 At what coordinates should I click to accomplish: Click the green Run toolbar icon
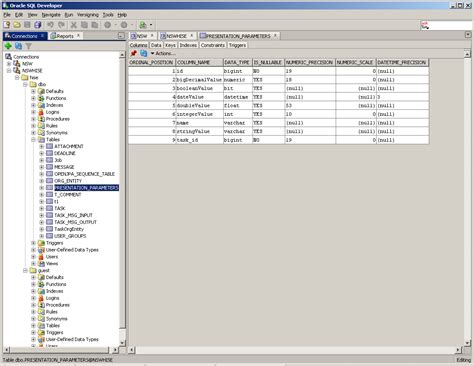(x=143, y=25)
